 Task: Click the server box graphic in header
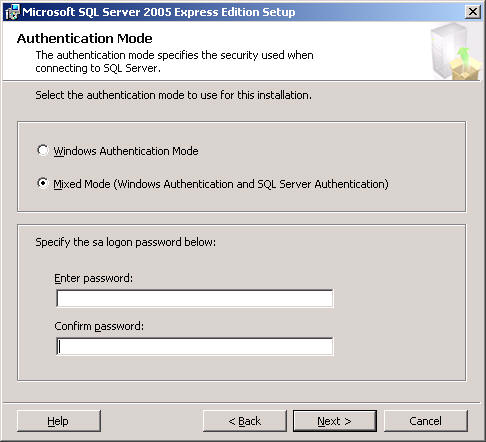click(x=456, y=51)
